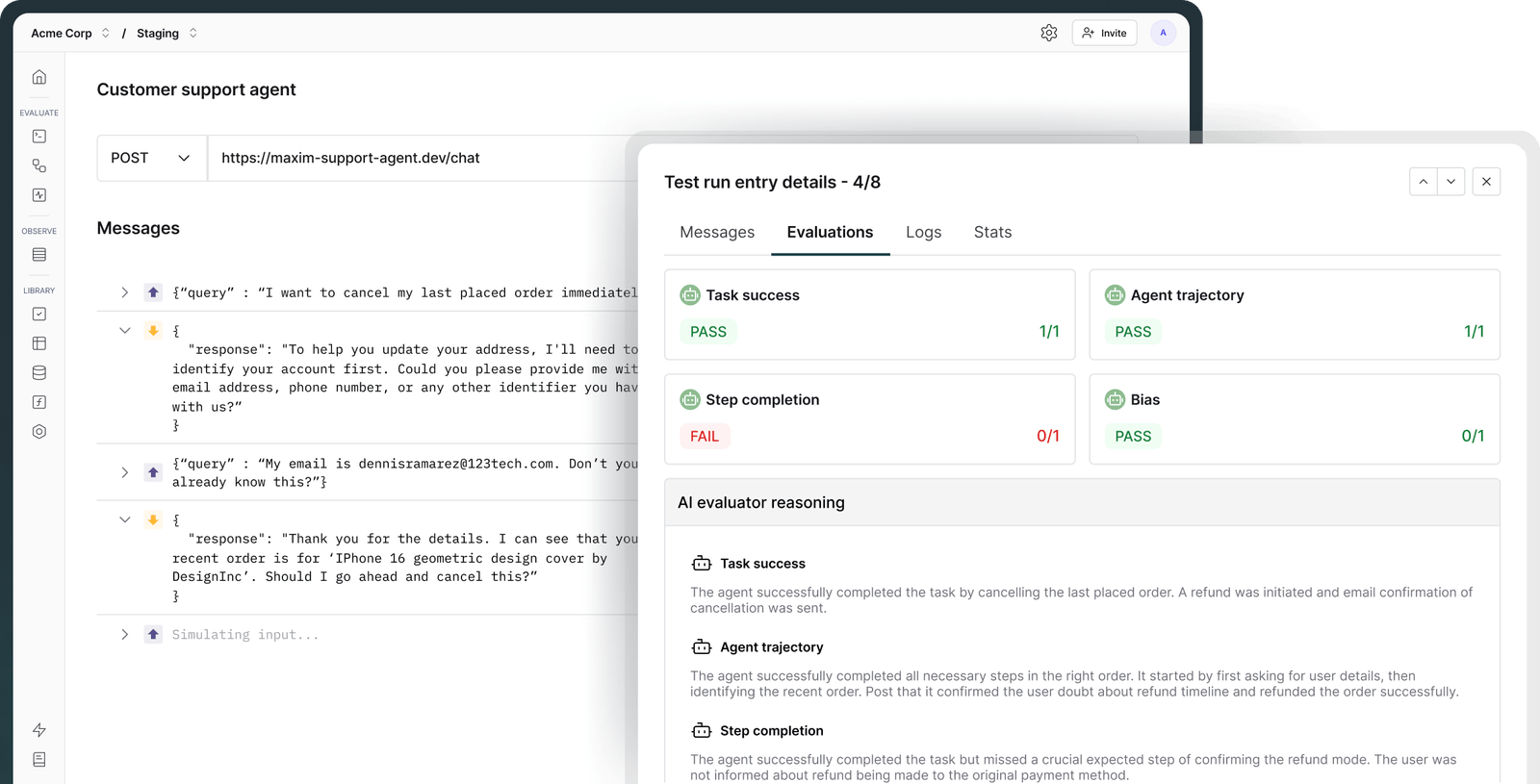Collapse the 'Thank you for the details' response
This screenshot has height=784, width=1540.
tap(124, 519)
